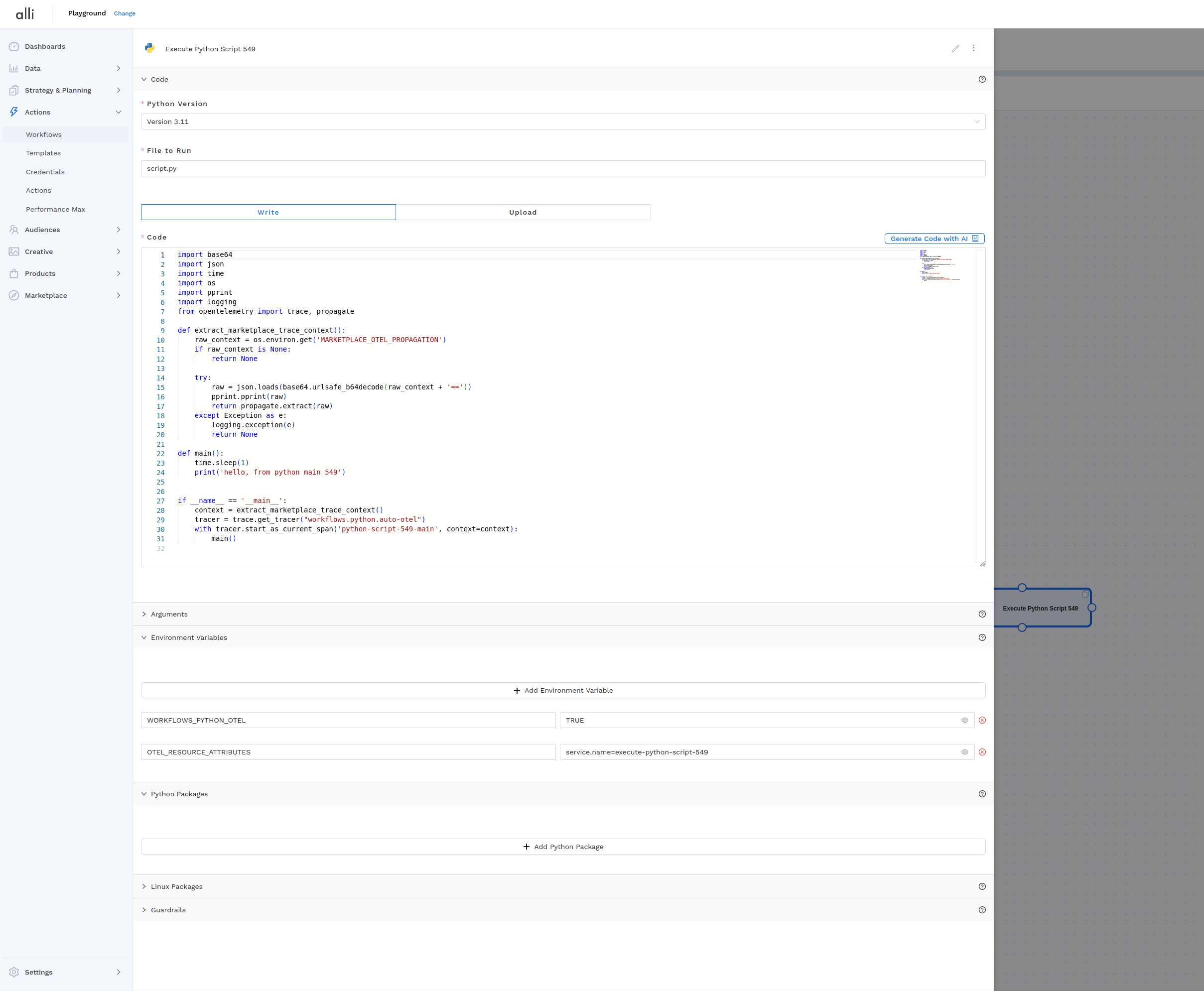Click the Settings gear icon at bottom
This screenshot has width=1204, height=991.
coord(14,972)
